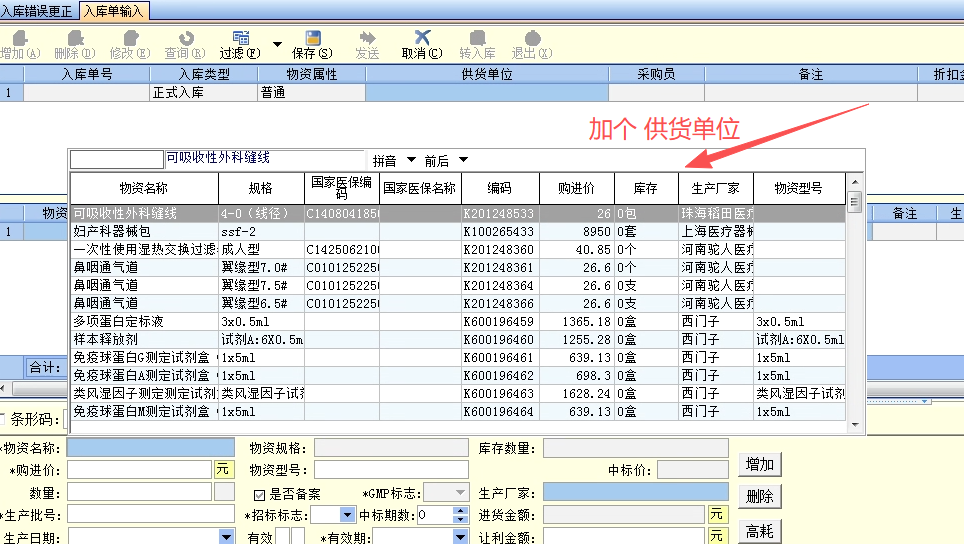The height and width of the screenshot is (544, 964).
Task: Open the 招标标志 dropdown
Action: pos(347,515)
